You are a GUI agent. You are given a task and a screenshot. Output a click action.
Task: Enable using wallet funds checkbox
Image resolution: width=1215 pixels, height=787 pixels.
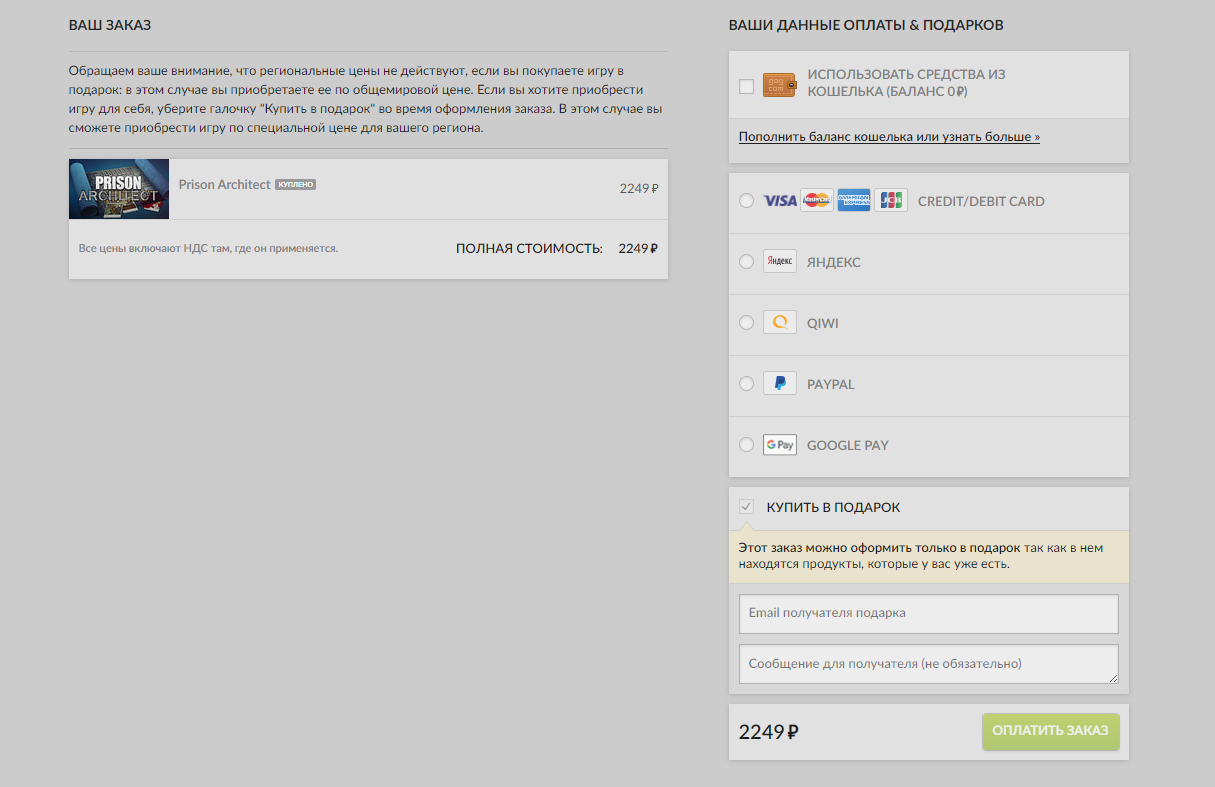click(746, 86)
